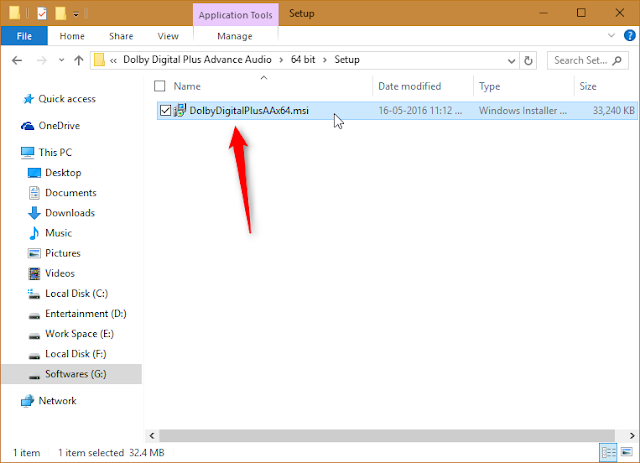Open the Manage ribbon tab

coord(235,36)
